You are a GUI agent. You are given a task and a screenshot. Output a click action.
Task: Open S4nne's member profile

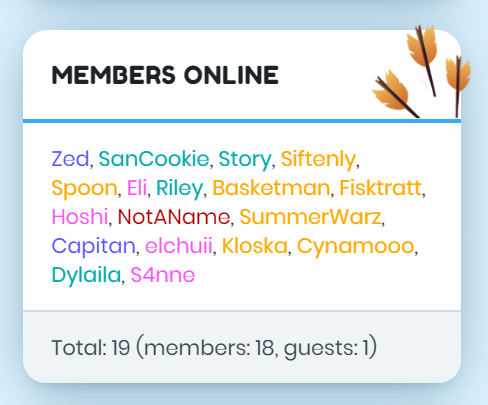click(x=163, y=275)
